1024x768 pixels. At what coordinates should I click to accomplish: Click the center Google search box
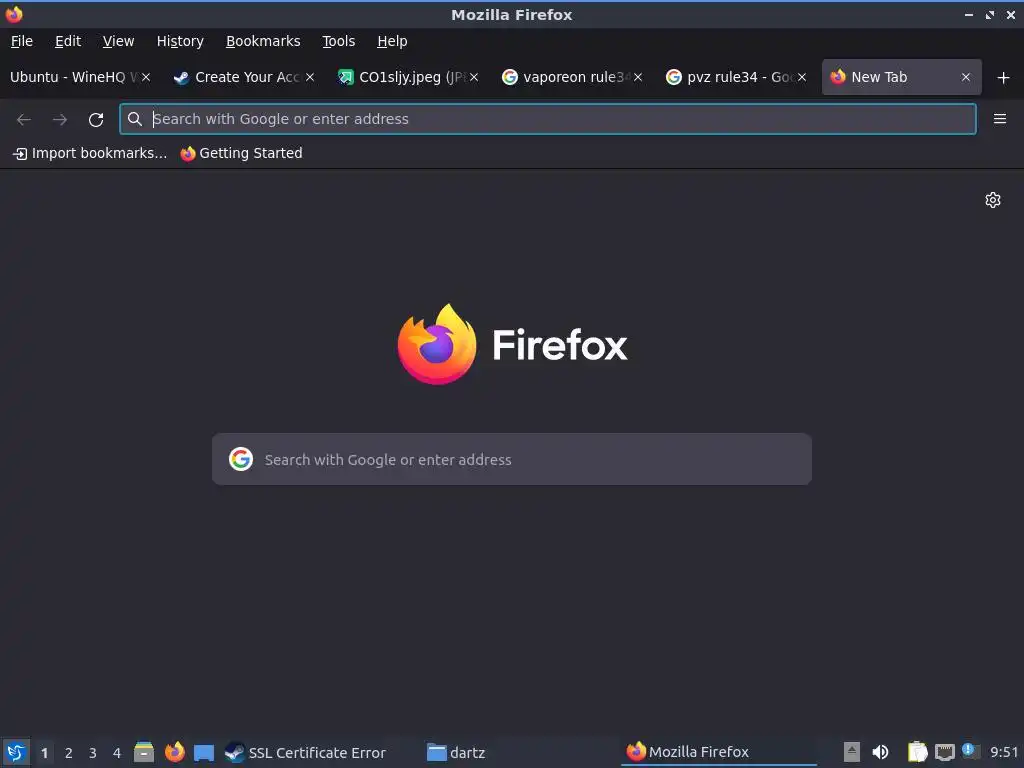point(512,459)
